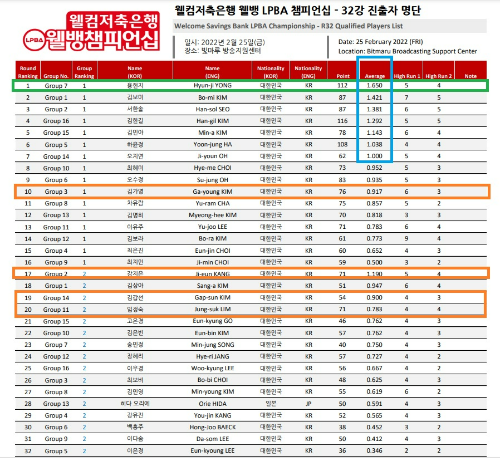Screen dimensions: 500x458
Task: Click the 'JP' nationality cell
Action: (309, 404)
